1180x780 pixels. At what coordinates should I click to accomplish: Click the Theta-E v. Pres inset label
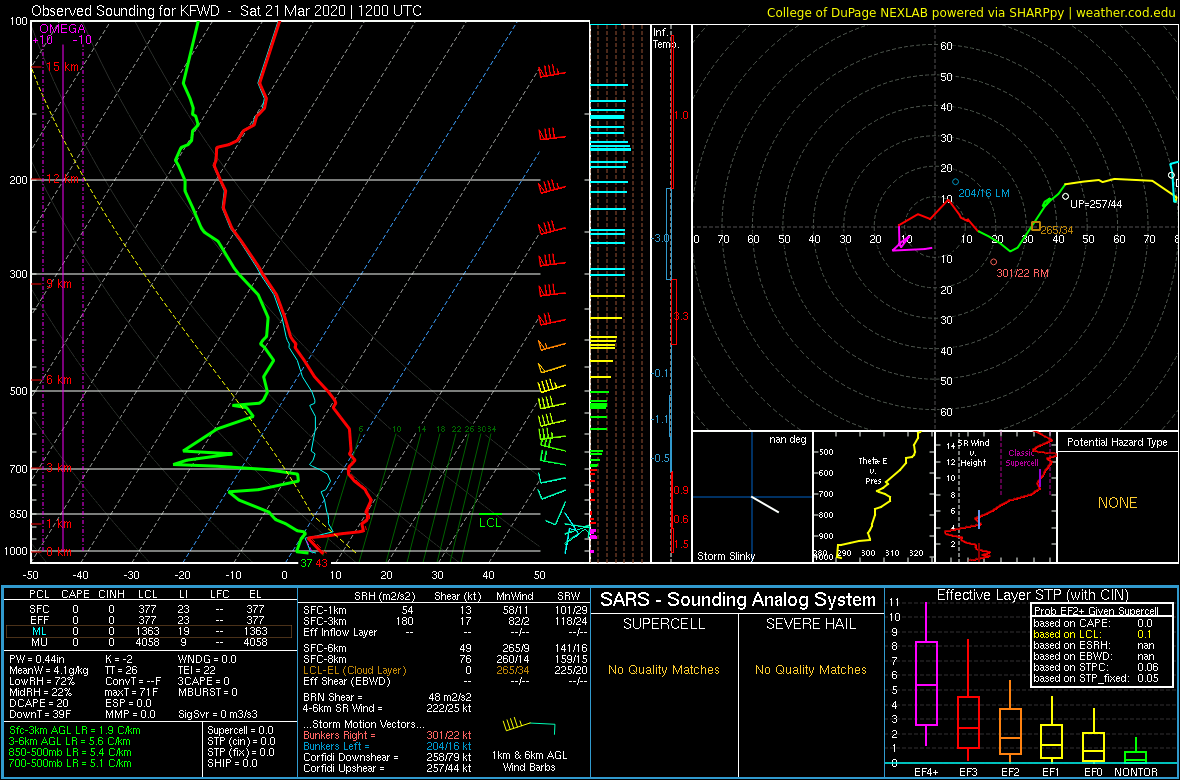874,473
